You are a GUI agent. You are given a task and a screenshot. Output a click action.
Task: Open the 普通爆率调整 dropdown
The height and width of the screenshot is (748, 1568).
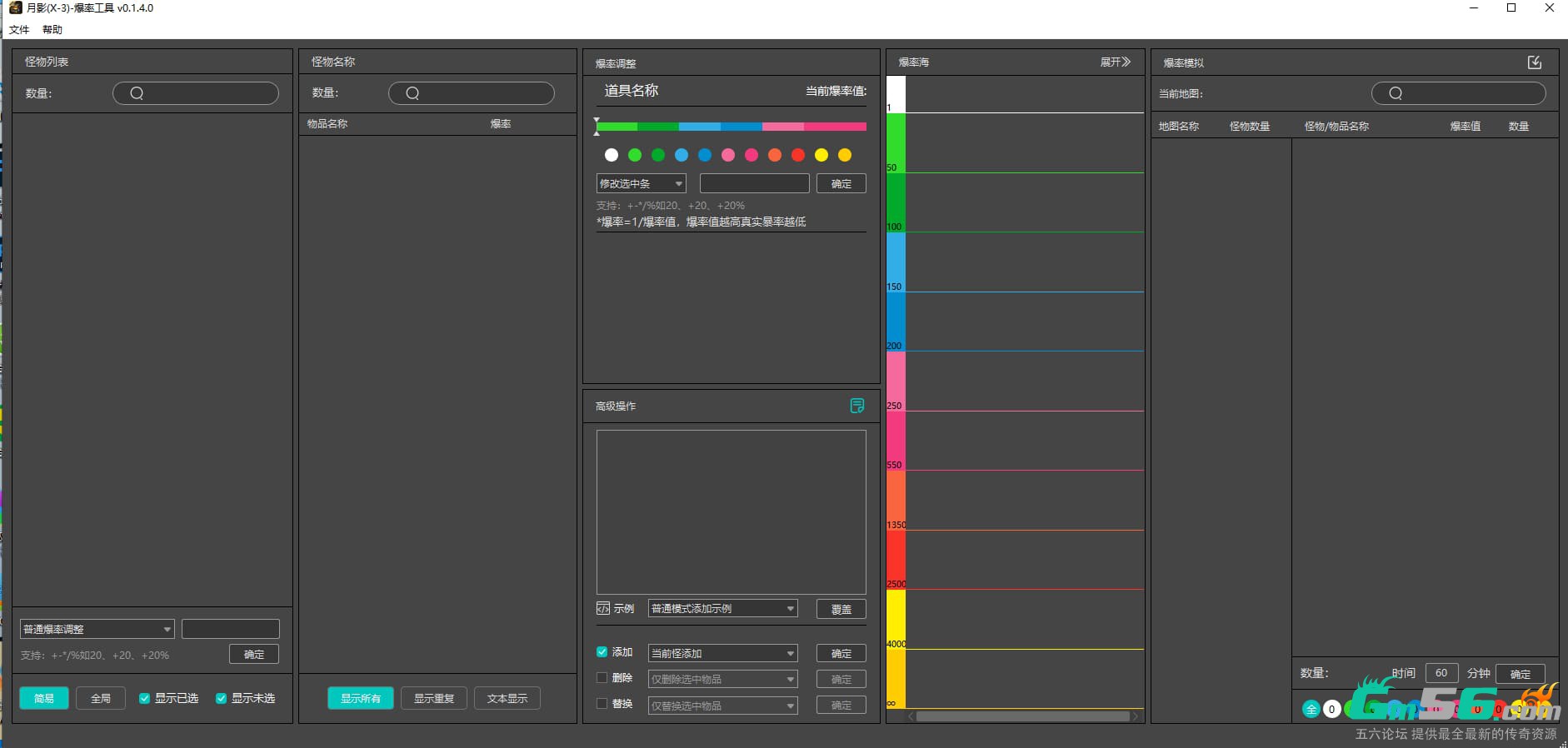(97, 629)
